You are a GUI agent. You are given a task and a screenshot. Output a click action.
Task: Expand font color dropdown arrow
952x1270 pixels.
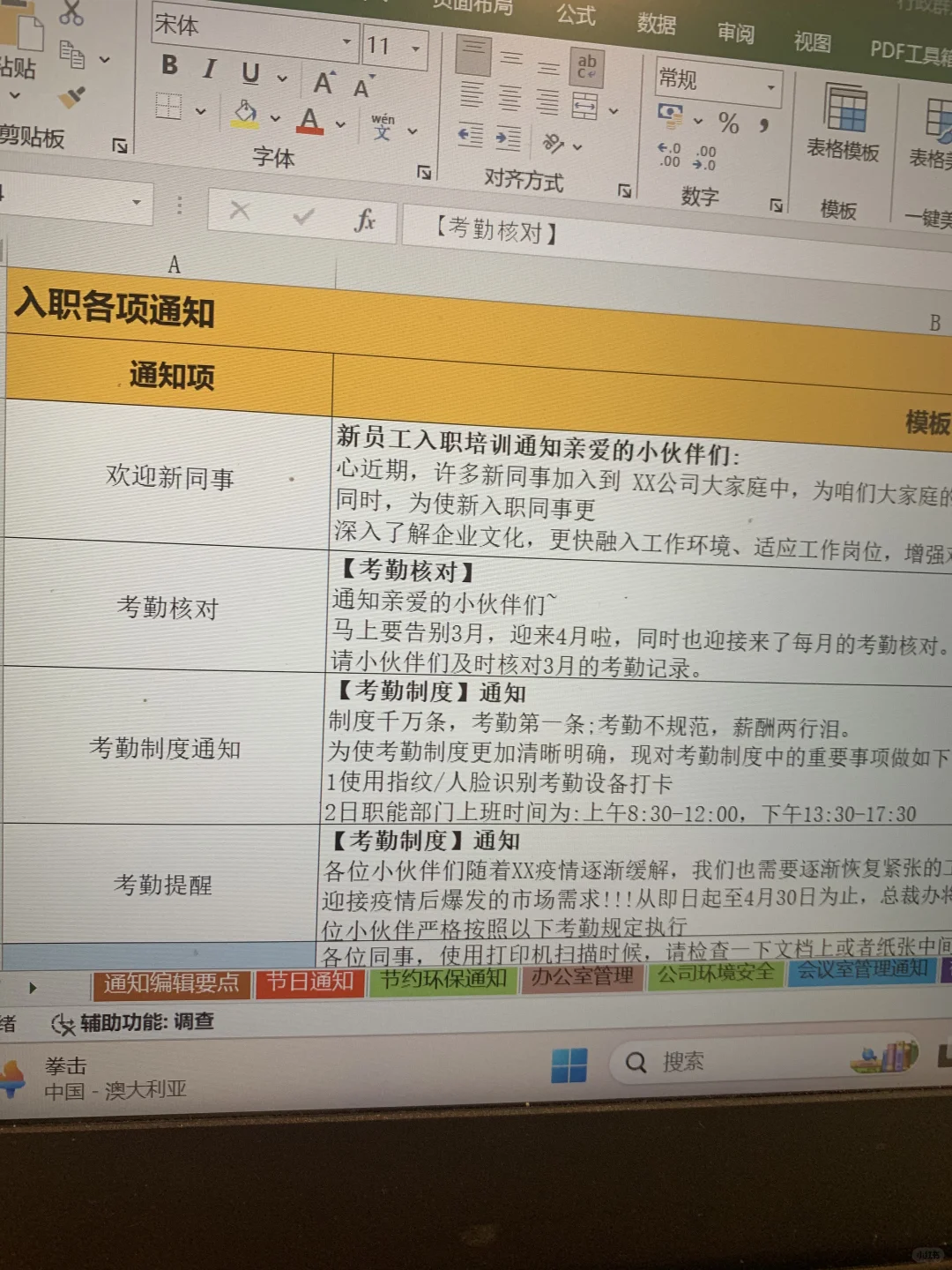coord(340,124)
